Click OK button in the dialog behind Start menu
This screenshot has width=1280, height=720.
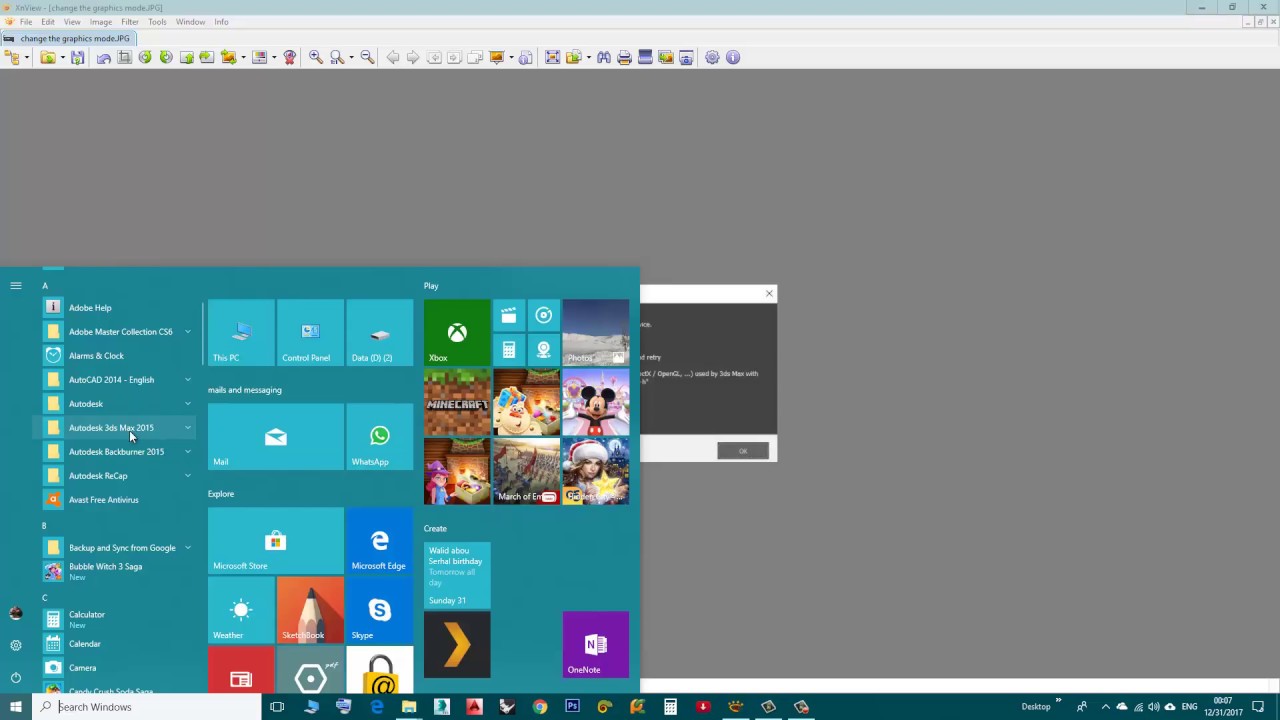pos(743,451)
